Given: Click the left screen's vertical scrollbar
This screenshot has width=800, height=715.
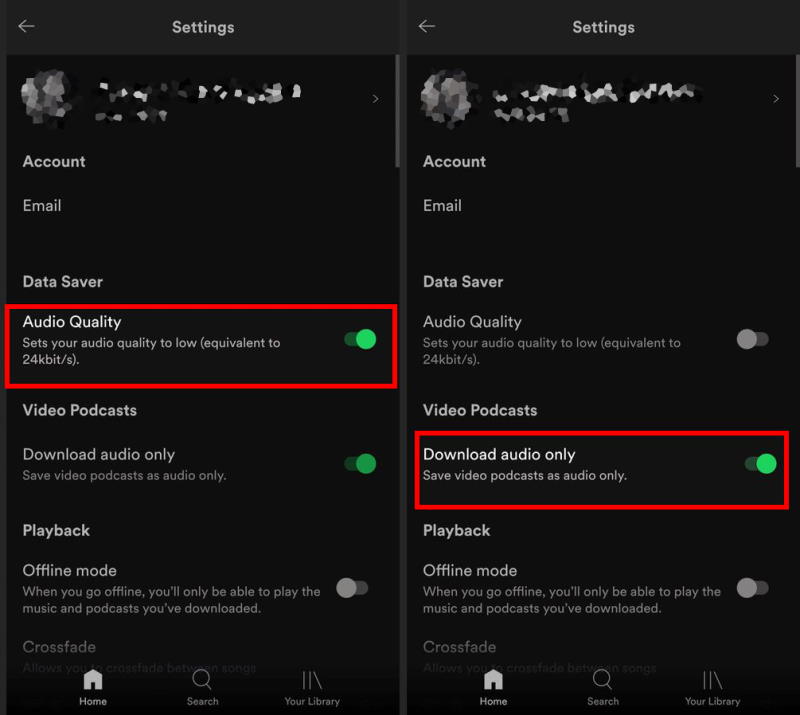Looking at the screenshot, I should click(397, 111).
